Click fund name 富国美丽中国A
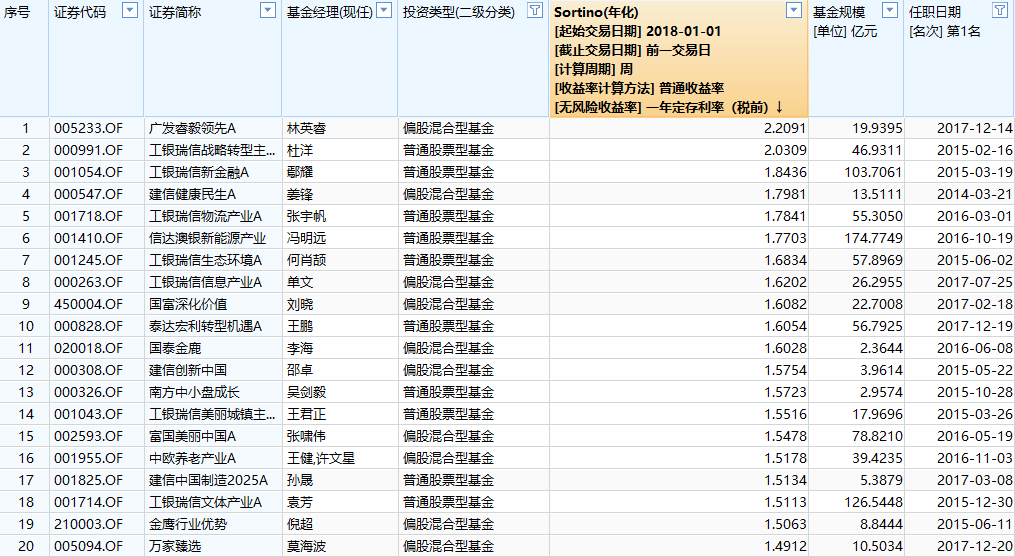The height and width of the screenshot is (557, 1015). [x=192, y=437]
